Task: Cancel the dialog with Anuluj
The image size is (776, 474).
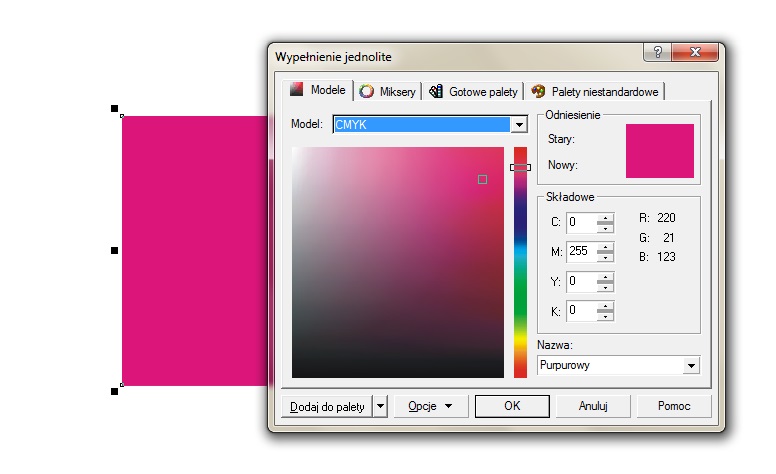Action: click(x=593, y=406)
